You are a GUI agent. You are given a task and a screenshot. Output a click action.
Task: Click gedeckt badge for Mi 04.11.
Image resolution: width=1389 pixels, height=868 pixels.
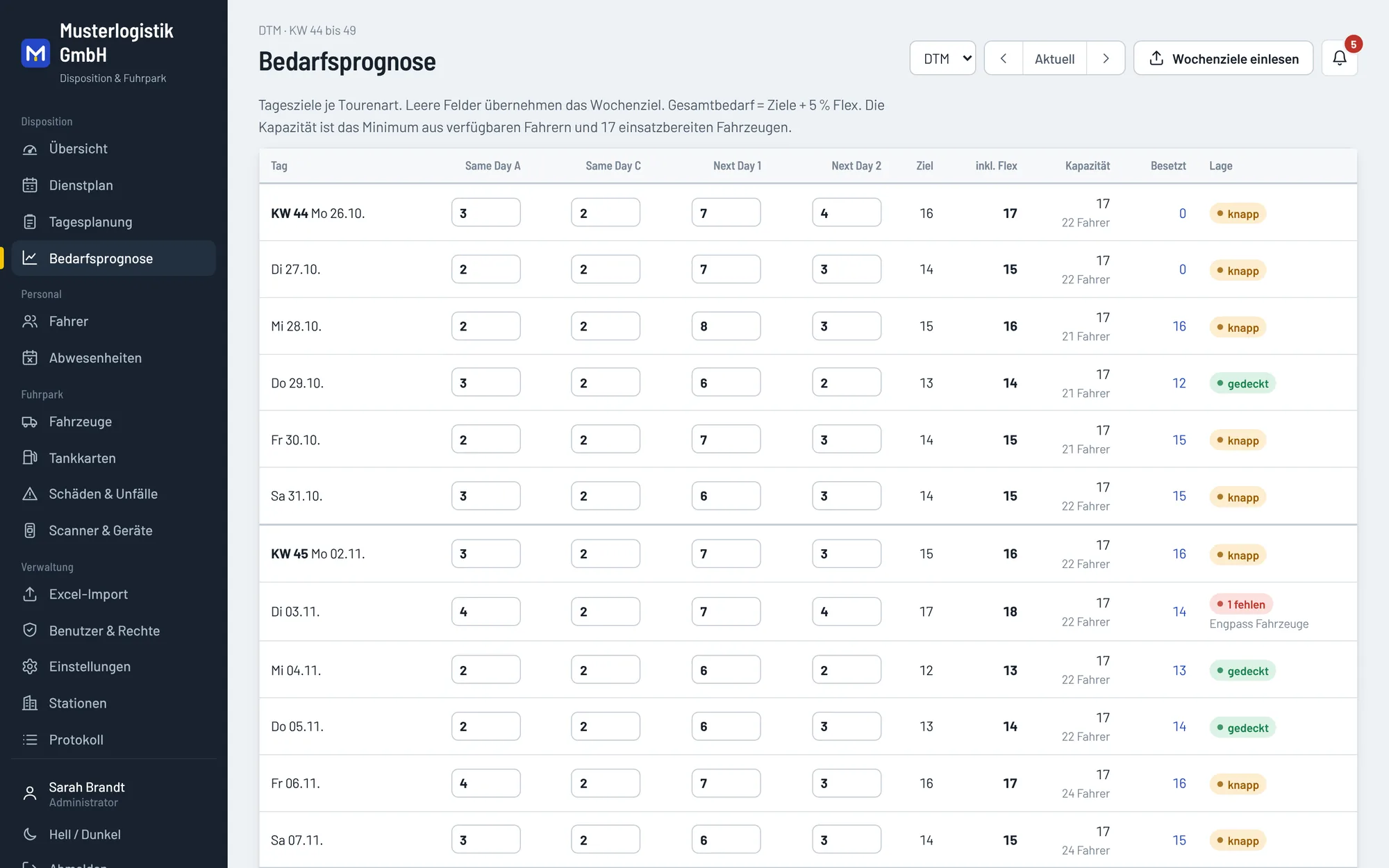click(1242, 671)
